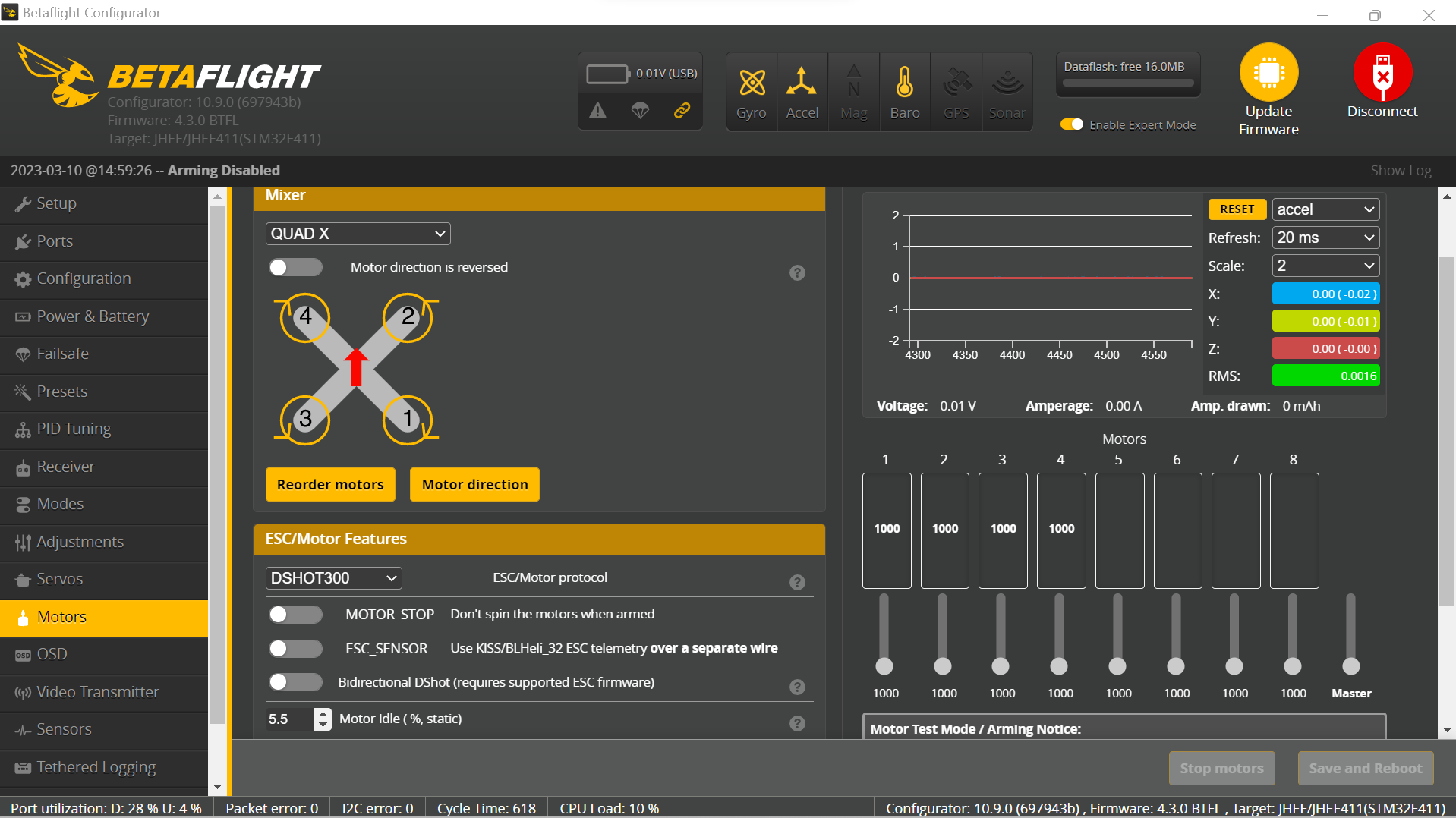The height and width of the screenshot is (818, 1456).
Task: Click the Update Firmware chip icon
Action: [1268, 72]
